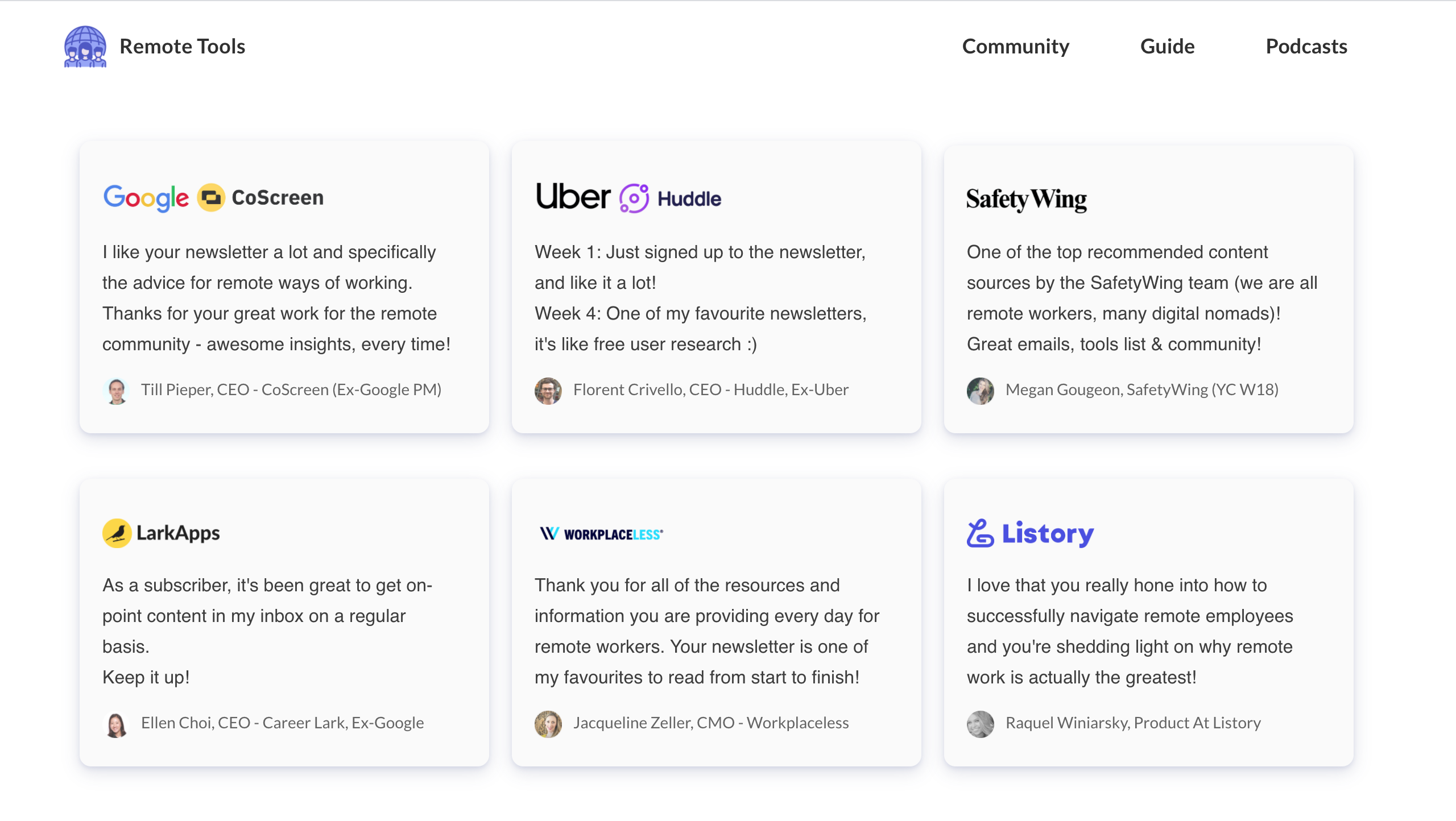Go to the Podcasts page
Screen dimensions: 1456x821
pyautogui.click(x=1306, y=47)
